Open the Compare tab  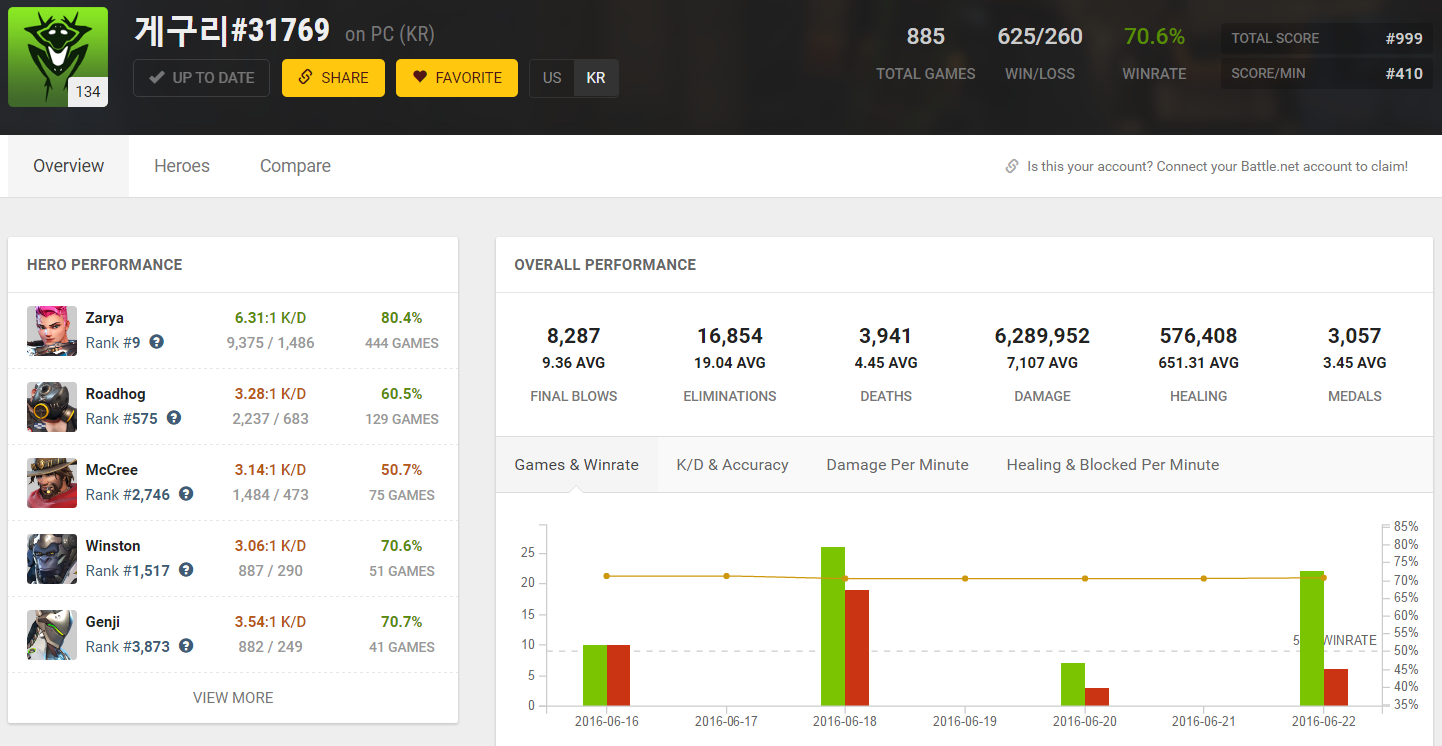click(295, 166)
